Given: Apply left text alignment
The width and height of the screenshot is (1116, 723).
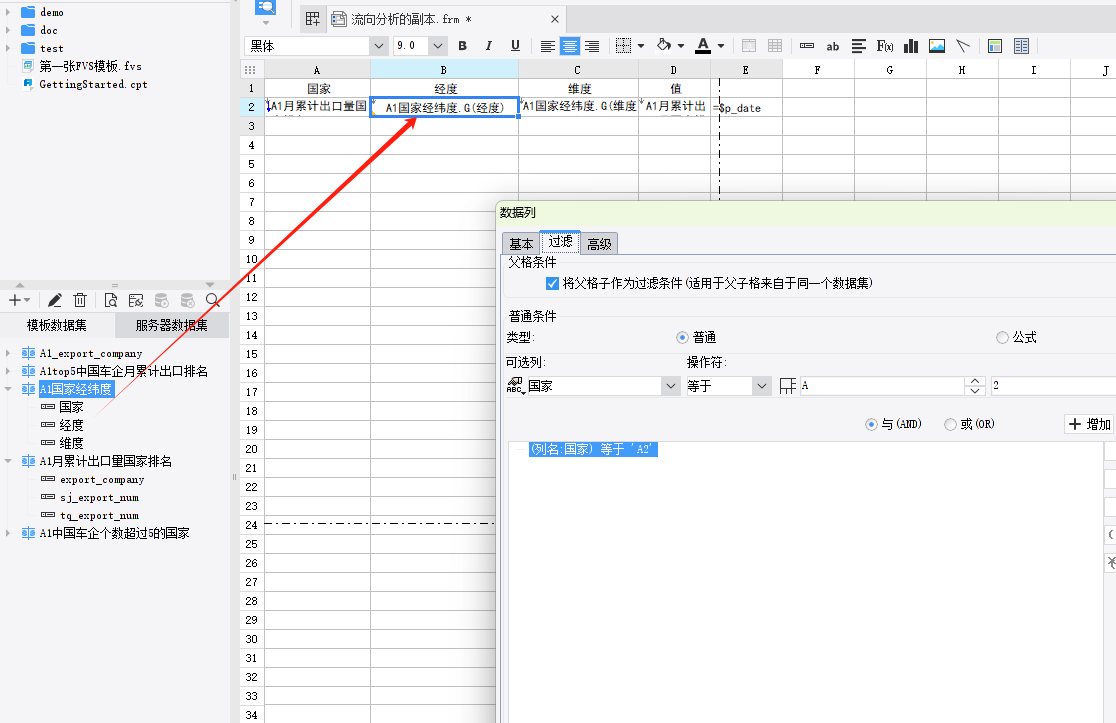Looking at the screenshot, I should [547, 46].
